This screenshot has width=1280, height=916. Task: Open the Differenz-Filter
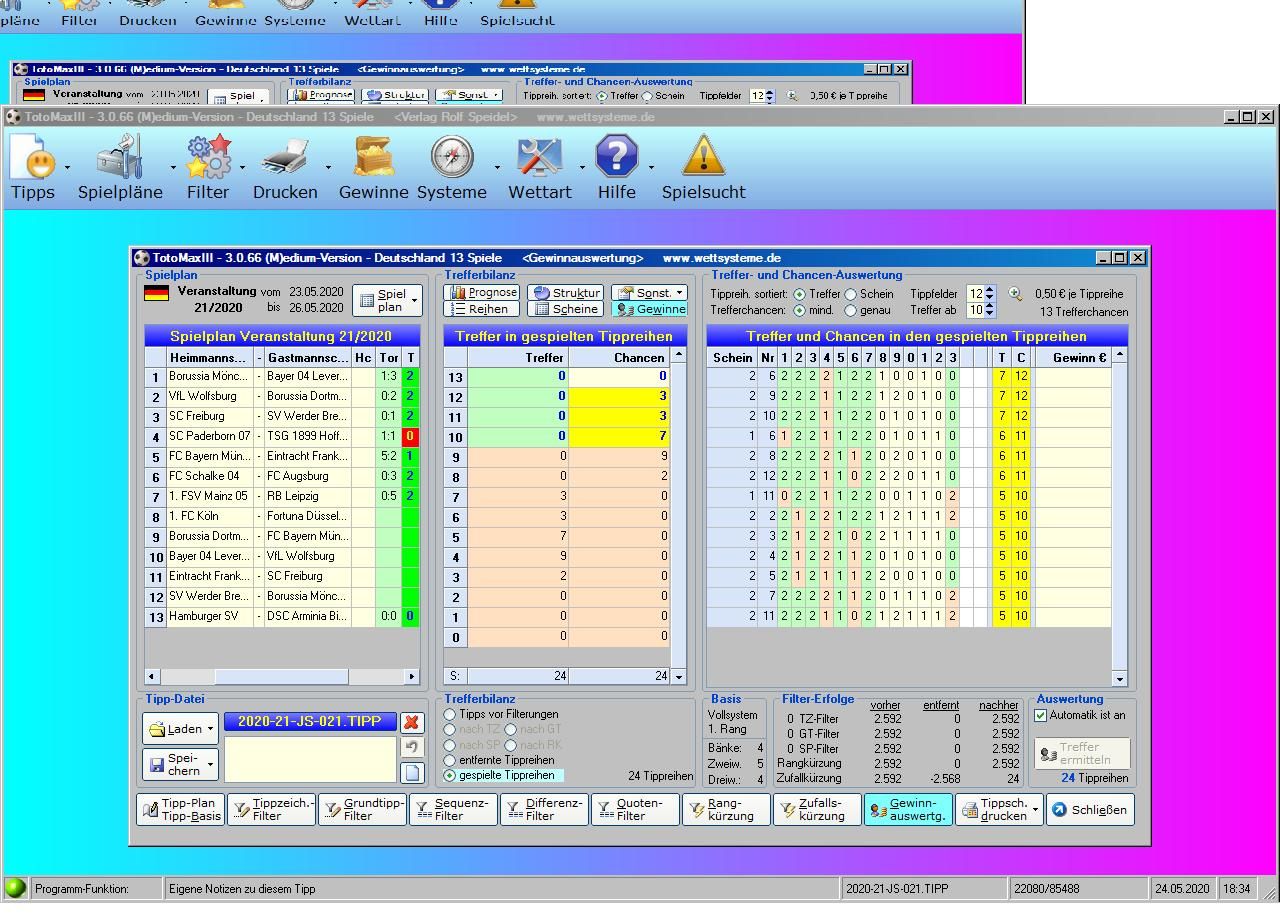pos(544,810)
